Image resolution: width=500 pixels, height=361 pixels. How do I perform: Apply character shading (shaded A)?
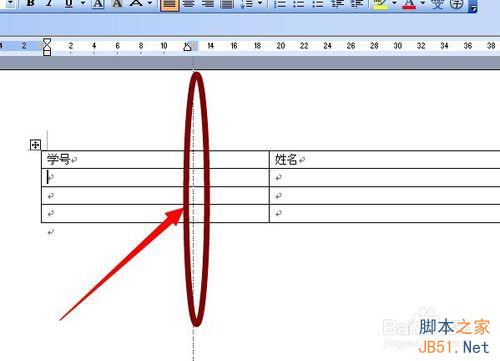point(117,3)
